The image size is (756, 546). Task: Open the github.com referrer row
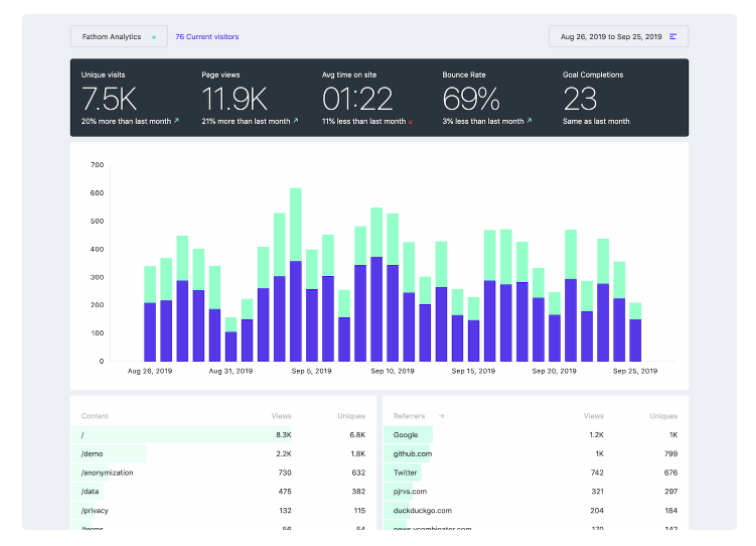tap(535, 453)
